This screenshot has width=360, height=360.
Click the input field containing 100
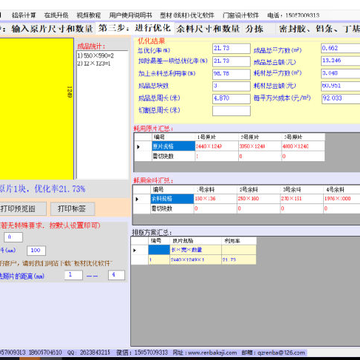click(36, 251)
